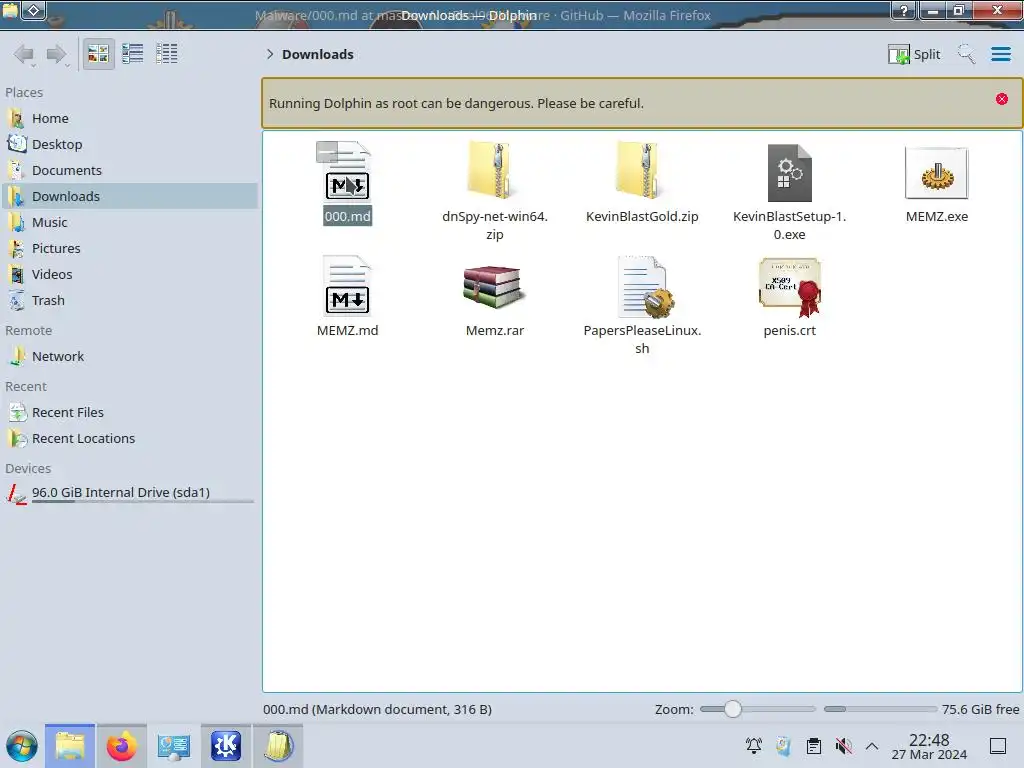Open Desktop in Places panel

point(129,144)
